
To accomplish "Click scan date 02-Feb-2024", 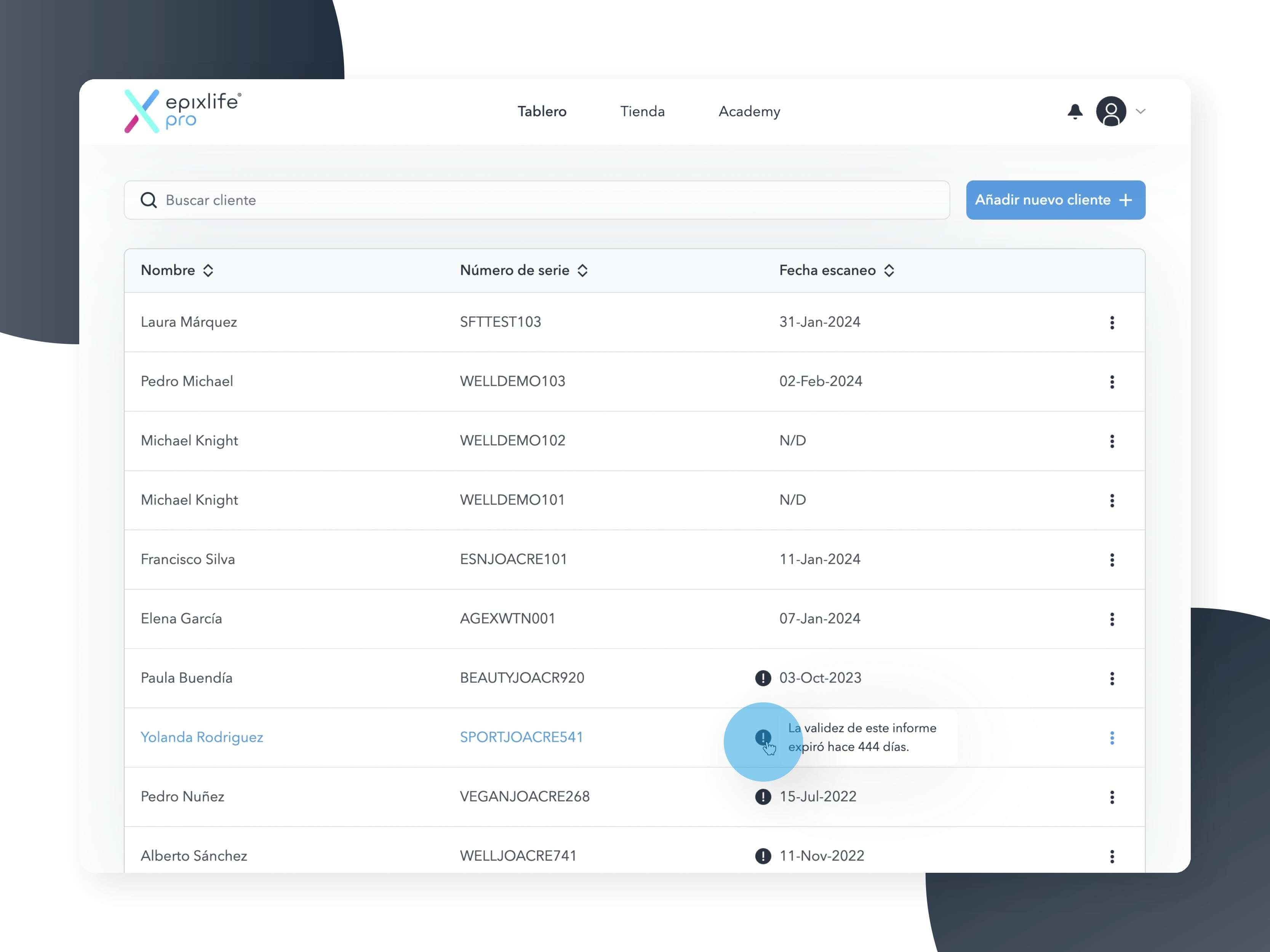I will 821,382.
